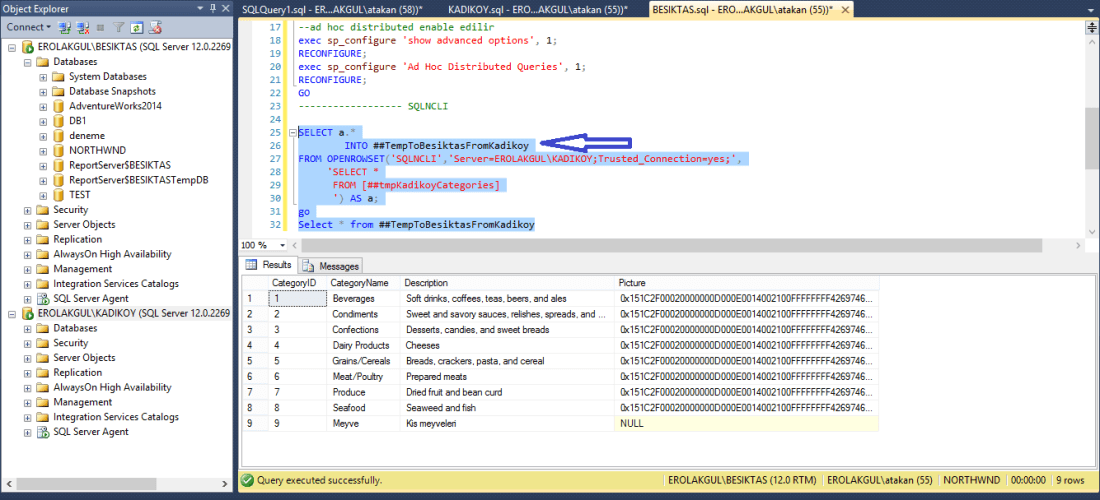1100x500 pixels.
Task: Close the BESIKTAS.sql tab
Action: (x=846, y=10)
